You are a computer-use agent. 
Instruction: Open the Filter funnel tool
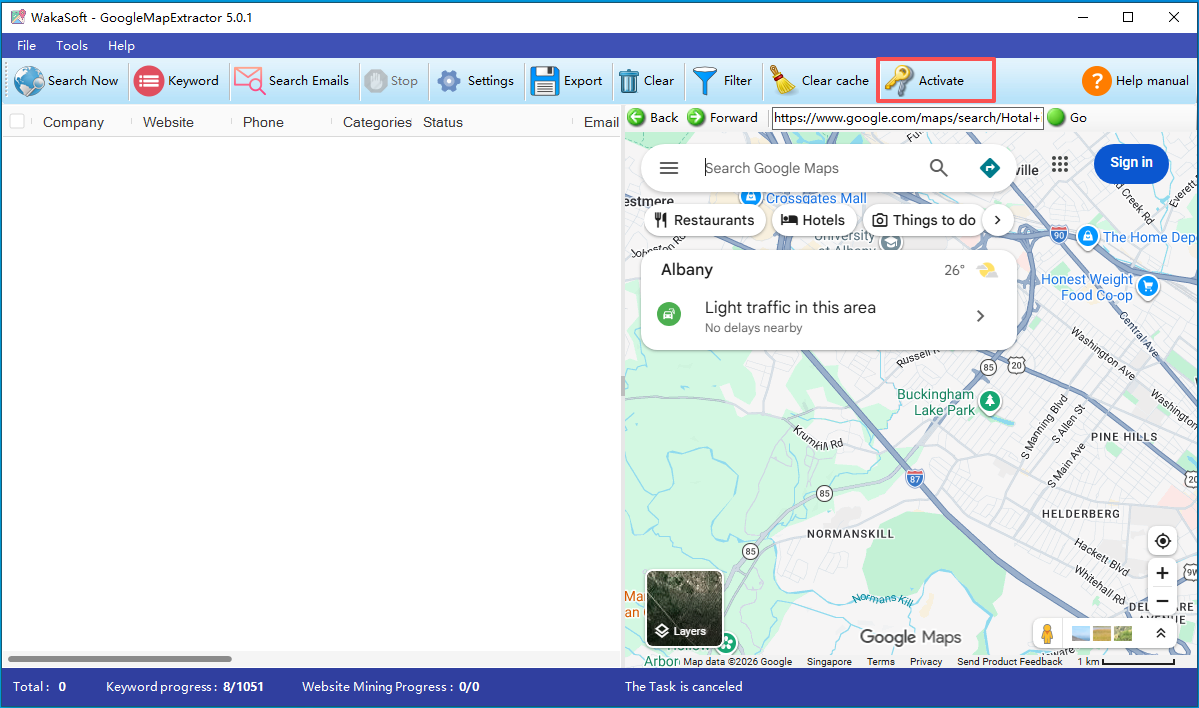704,81
